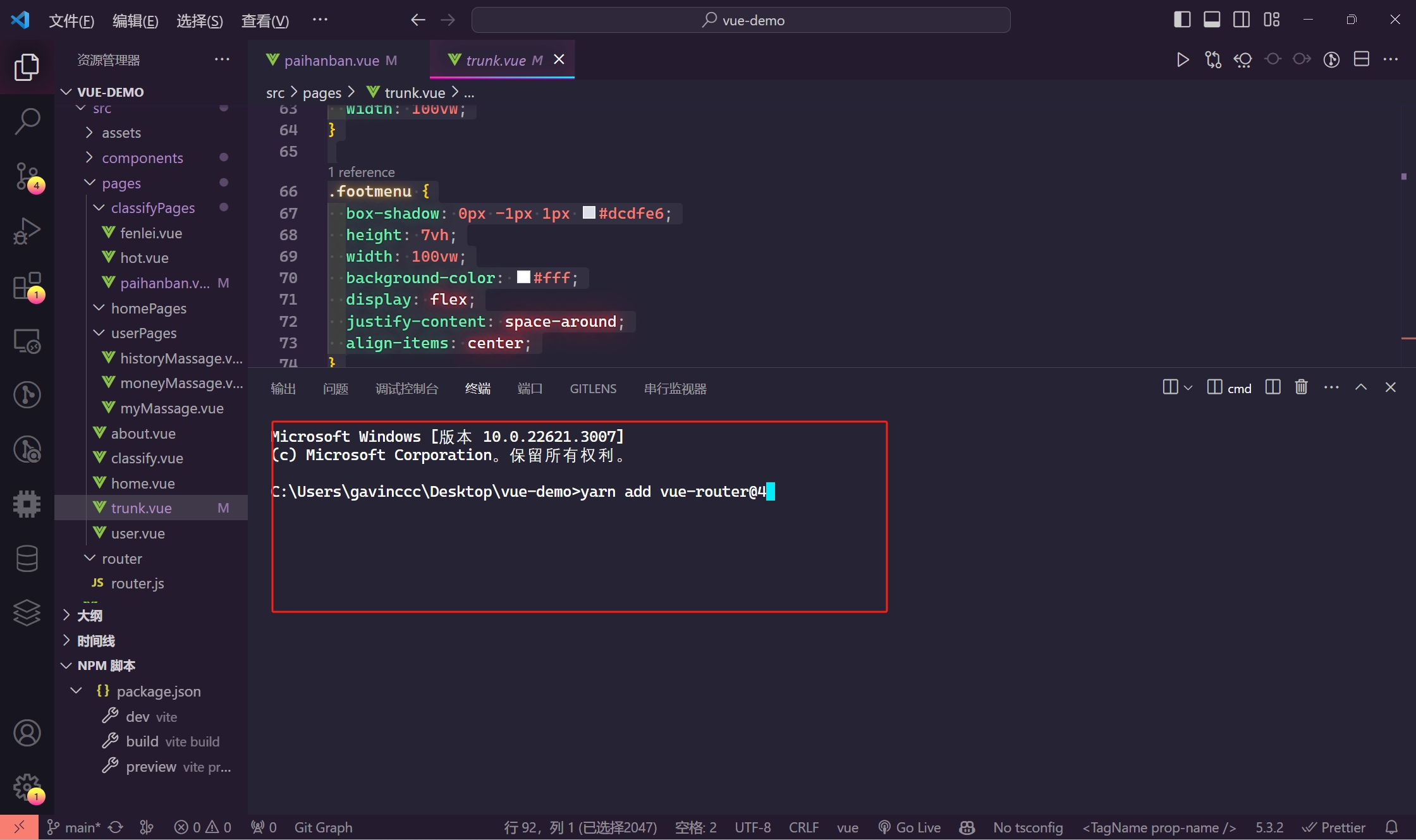Toggle primary side bar visibility

coord(1182,20)
